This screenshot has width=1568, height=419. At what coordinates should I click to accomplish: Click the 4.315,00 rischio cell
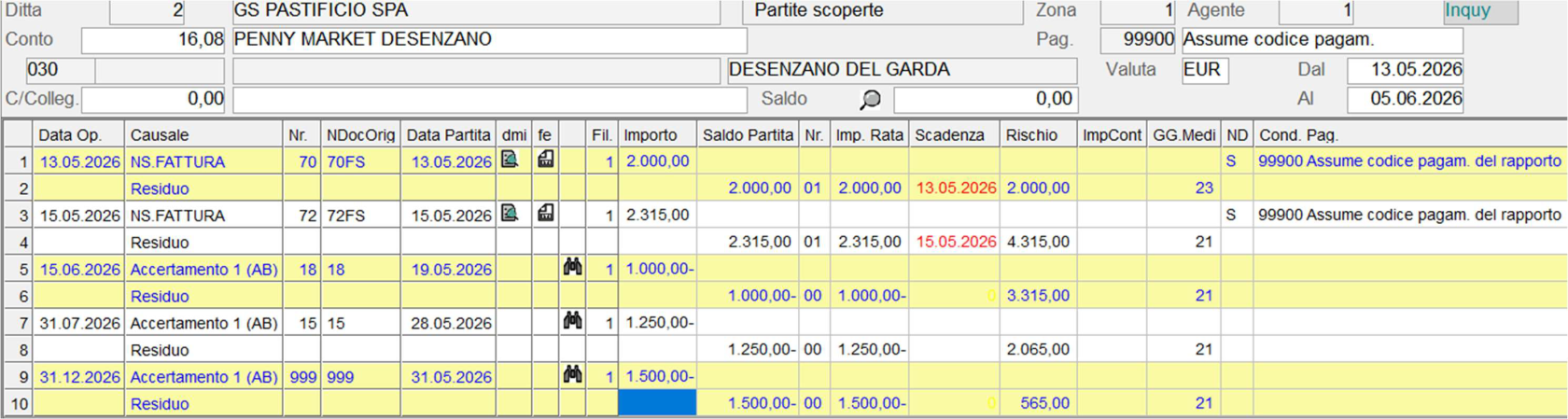point(1038,242)
